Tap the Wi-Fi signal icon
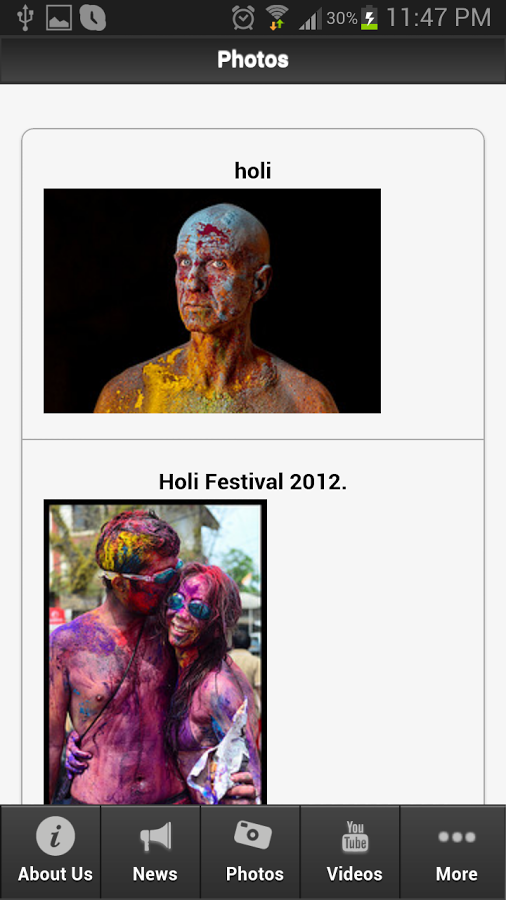 pos(277,17)
